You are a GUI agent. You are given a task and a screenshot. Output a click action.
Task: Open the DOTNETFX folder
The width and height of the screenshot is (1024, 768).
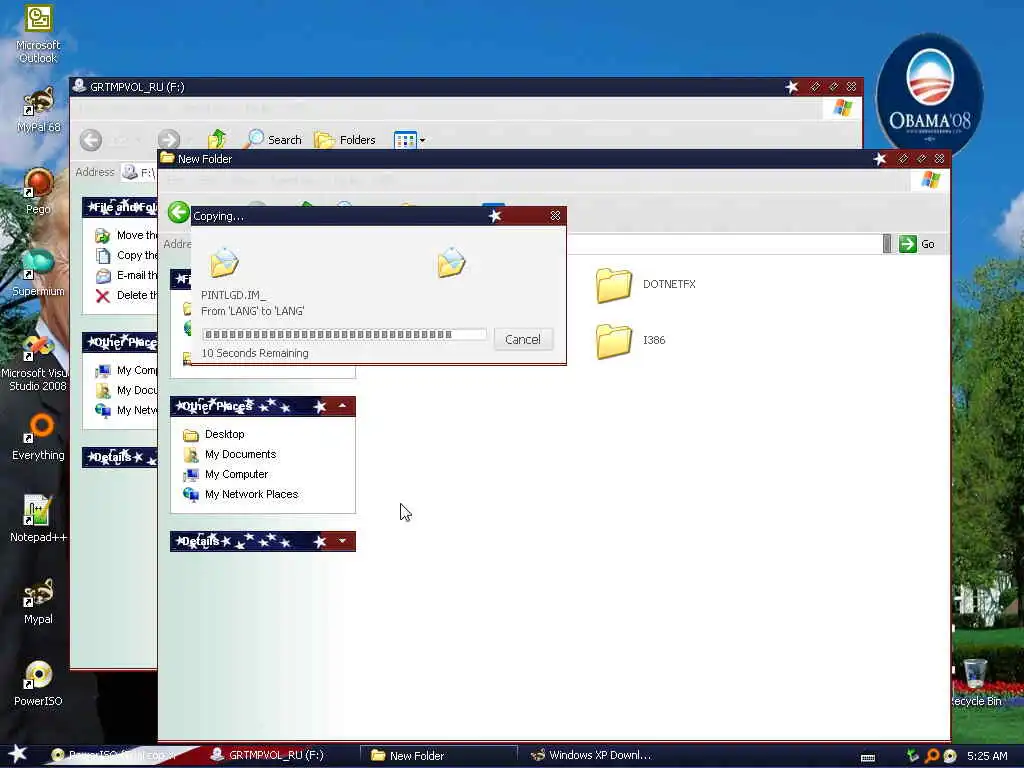click(645, 285)
